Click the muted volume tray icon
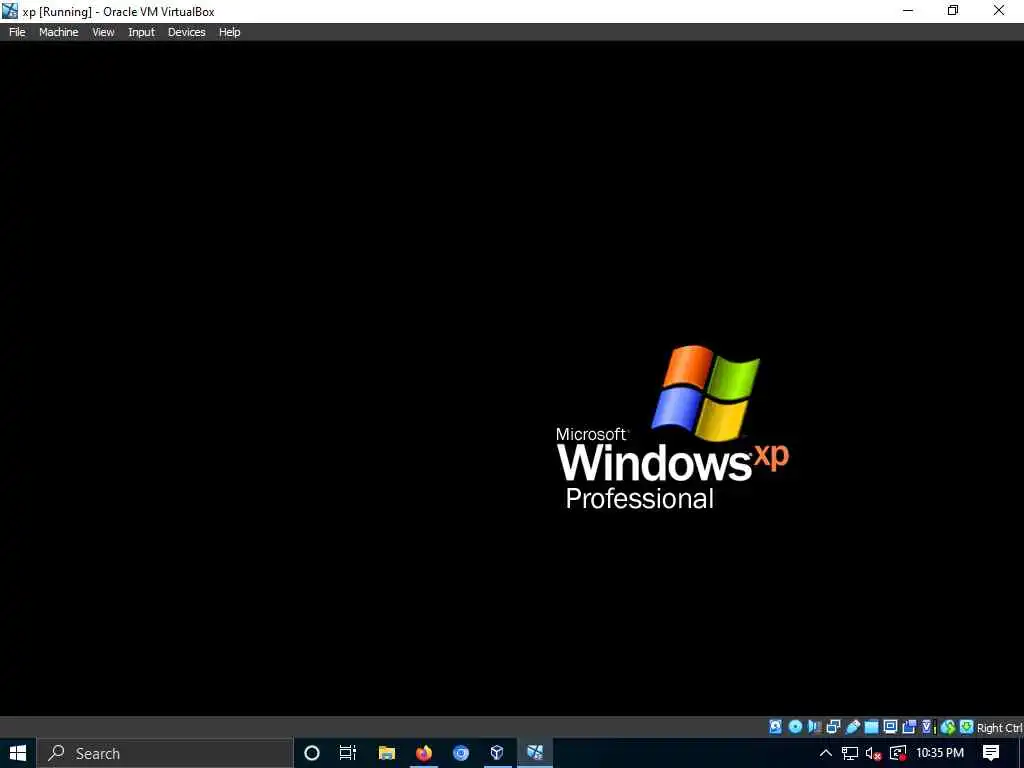This screenshot has width=1024, height=768. (x=873, y=753)
